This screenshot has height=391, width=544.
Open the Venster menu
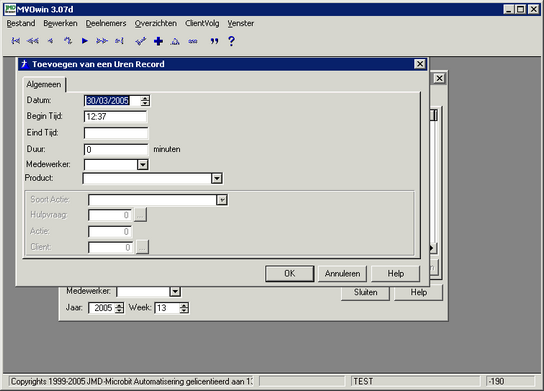241,23
